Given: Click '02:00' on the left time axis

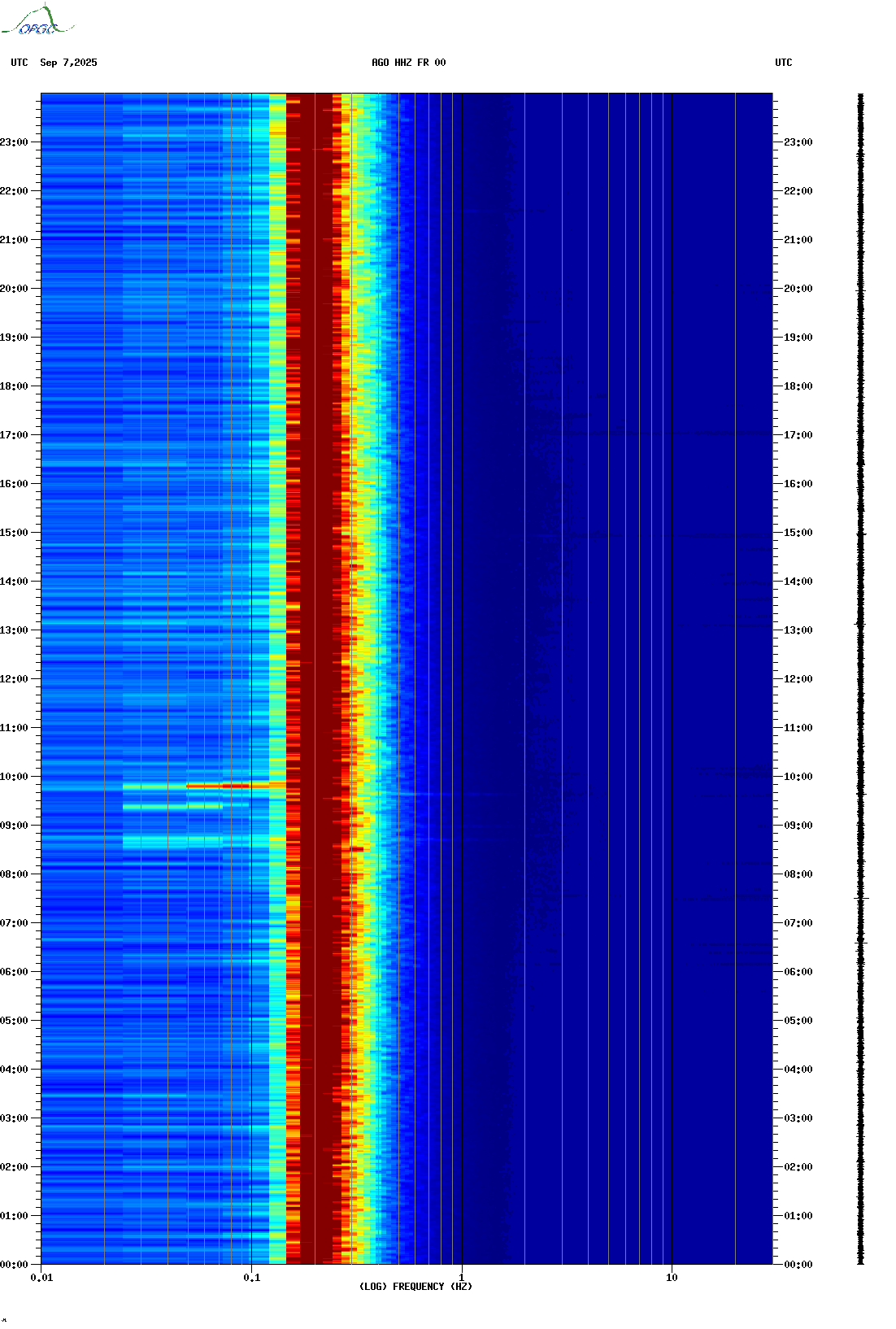Looking at the screenshot, I should [x=14, y=1167].
